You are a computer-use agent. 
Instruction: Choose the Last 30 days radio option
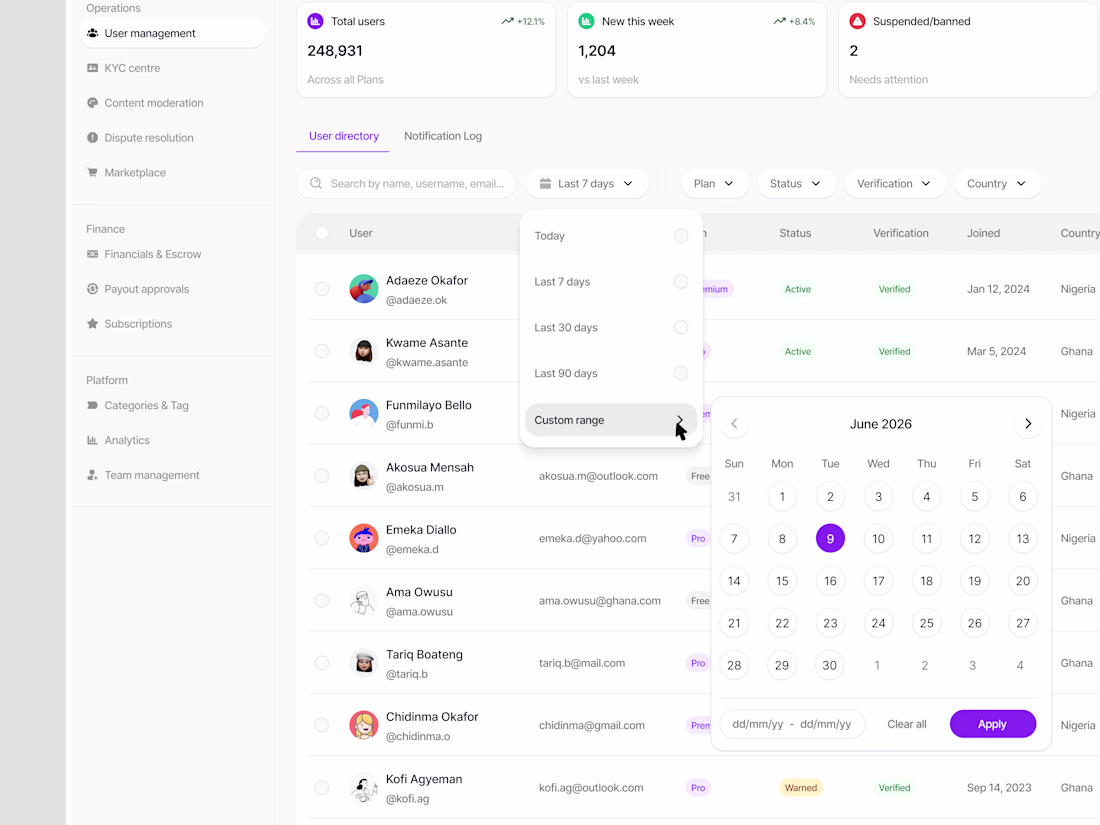point(680,328)
